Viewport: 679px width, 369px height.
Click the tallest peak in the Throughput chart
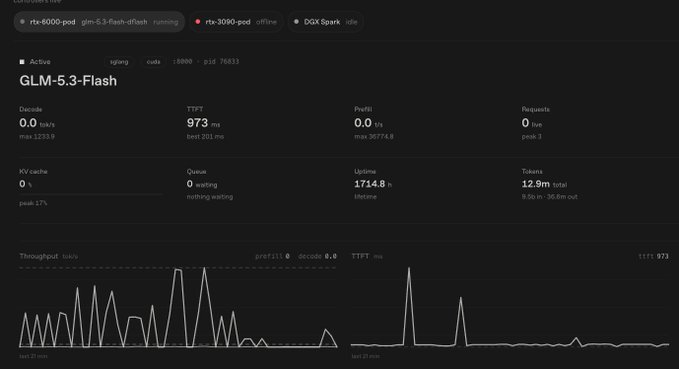pos(204,269)
